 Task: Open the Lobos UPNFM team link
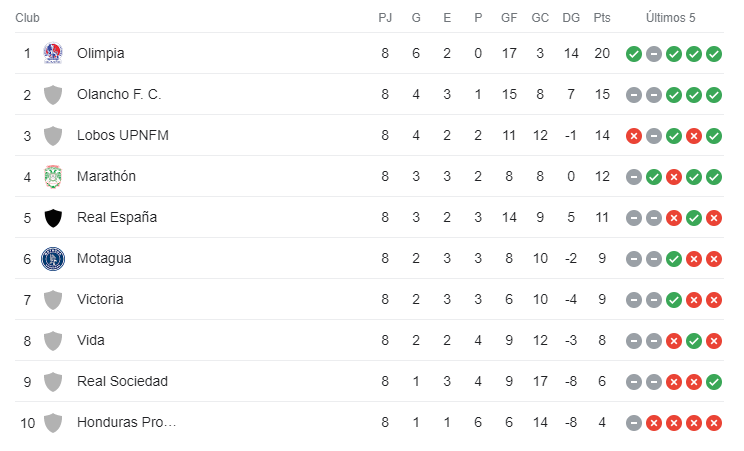(123, 135)
